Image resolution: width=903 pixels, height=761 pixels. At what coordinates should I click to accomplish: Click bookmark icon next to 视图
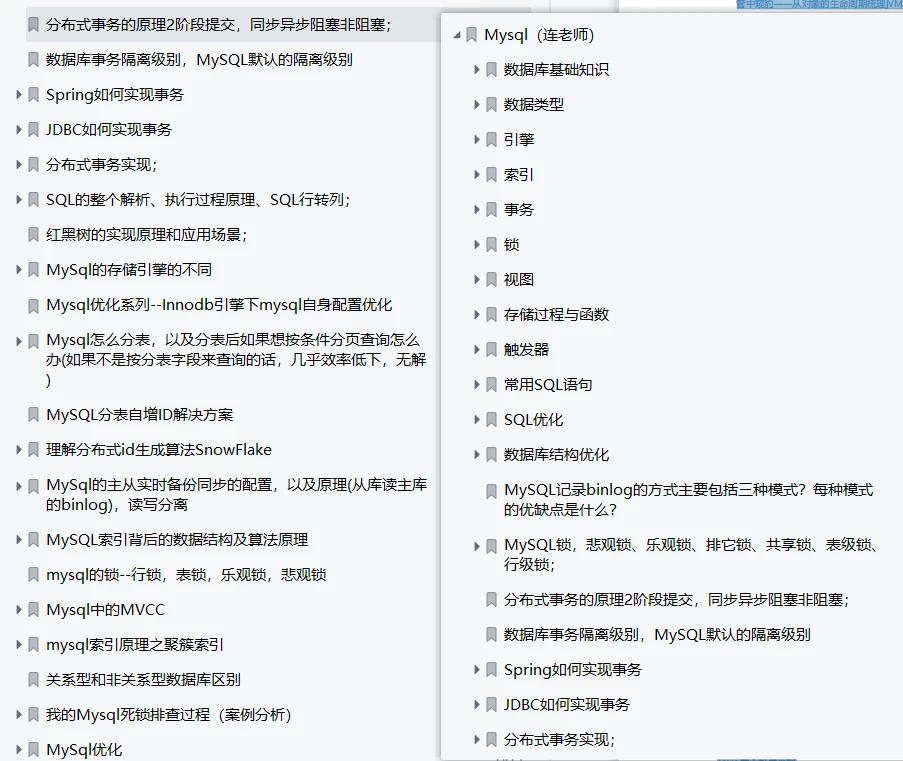491,280
